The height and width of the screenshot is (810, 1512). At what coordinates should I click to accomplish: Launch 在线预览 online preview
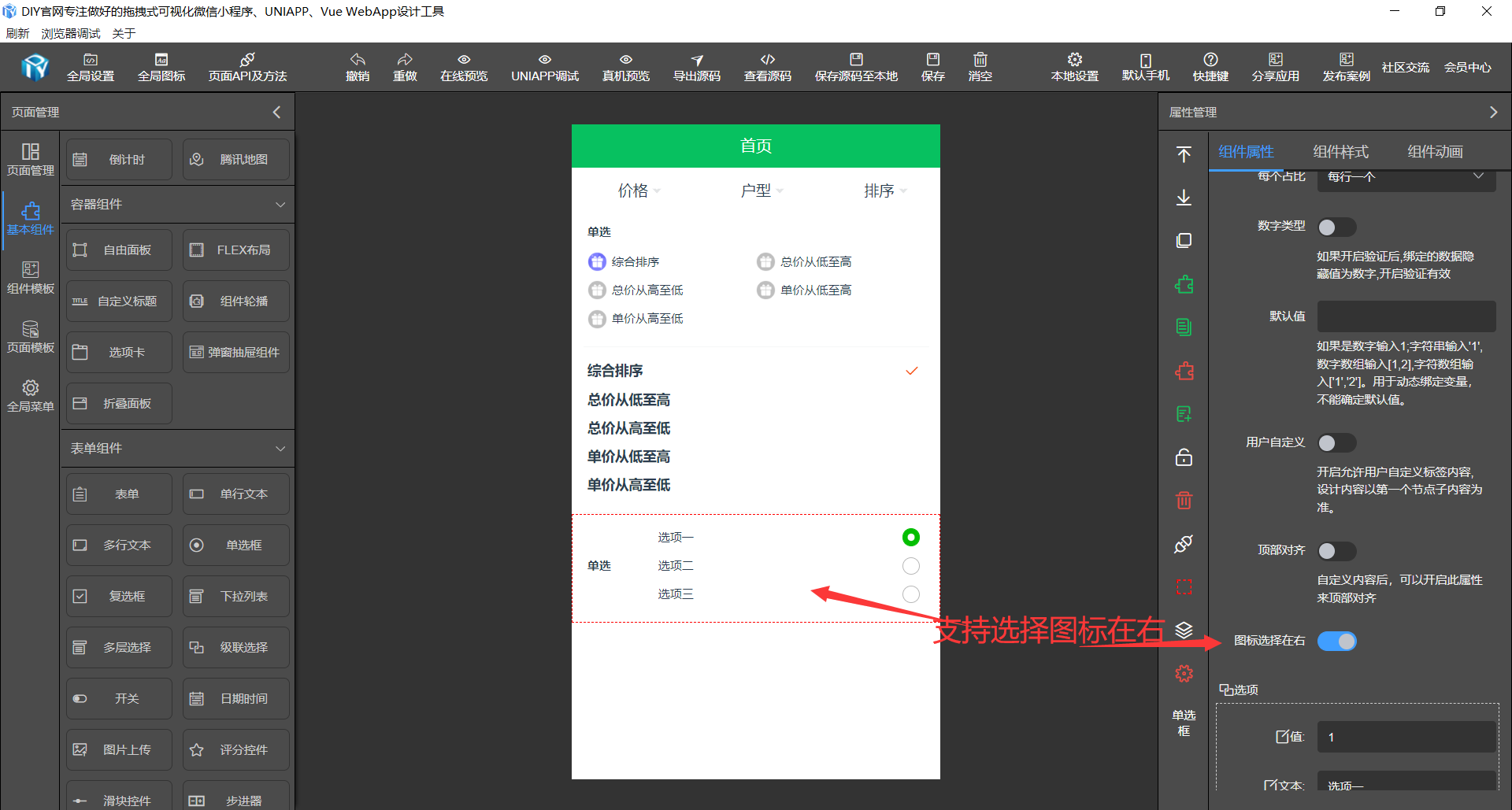click(x=464, y=68)
